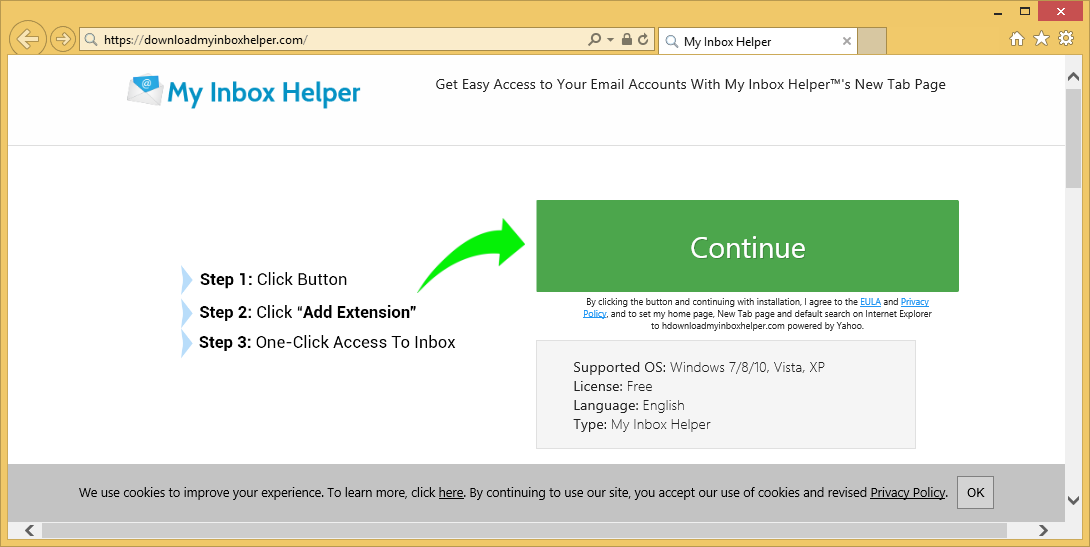1090x547 pixels.
Task: Click the 'License: Free' text
Action: (x=612, y=386)
